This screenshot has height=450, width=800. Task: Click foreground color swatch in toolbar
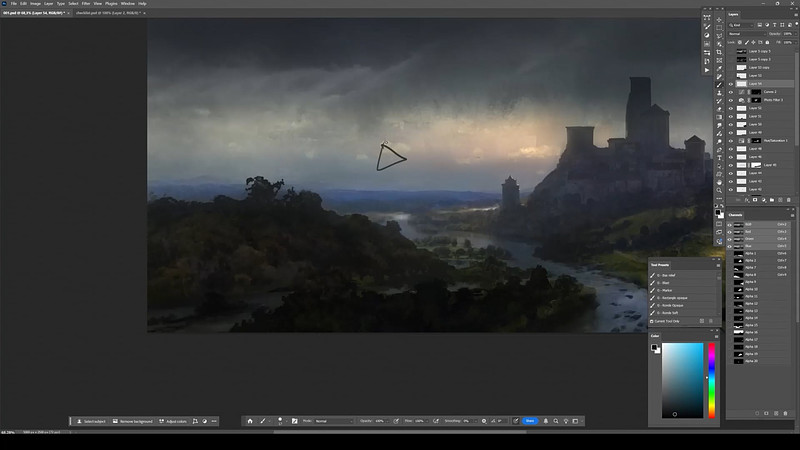[718, 212]
